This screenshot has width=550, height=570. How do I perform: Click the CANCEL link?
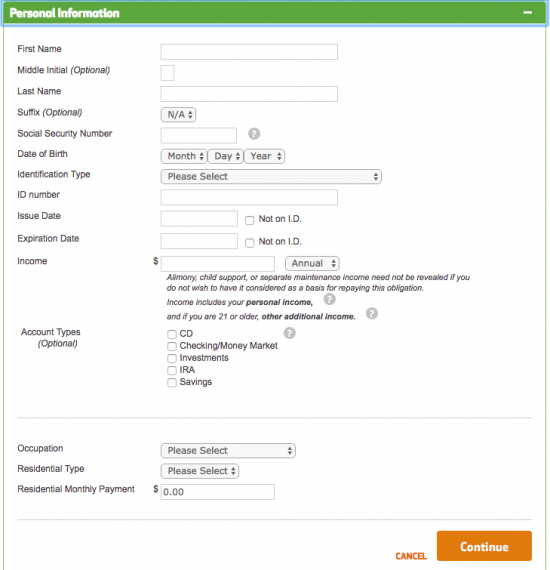click(x=411, y=556)
